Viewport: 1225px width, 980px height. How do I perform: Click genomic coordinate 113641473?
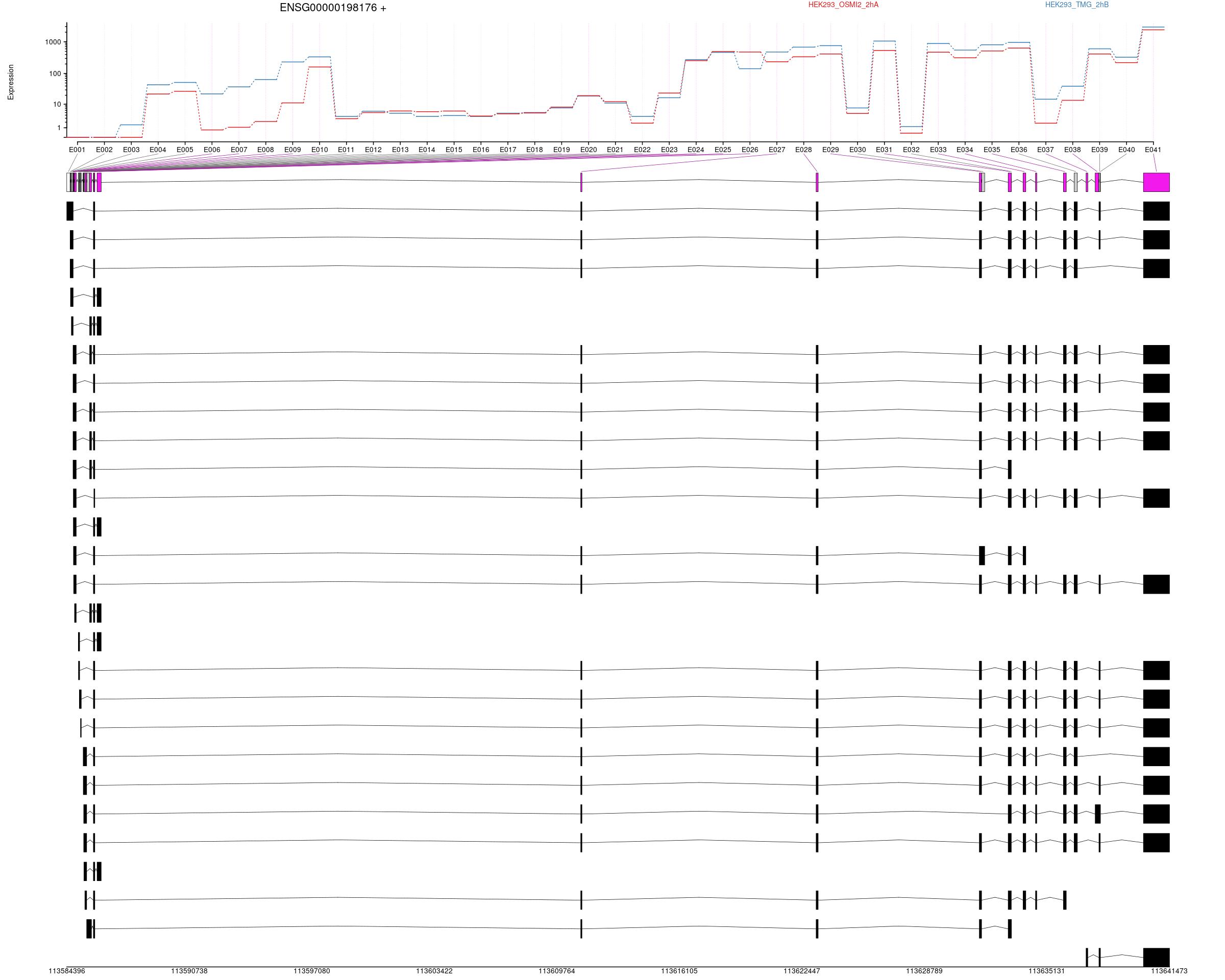[1169, 971]
